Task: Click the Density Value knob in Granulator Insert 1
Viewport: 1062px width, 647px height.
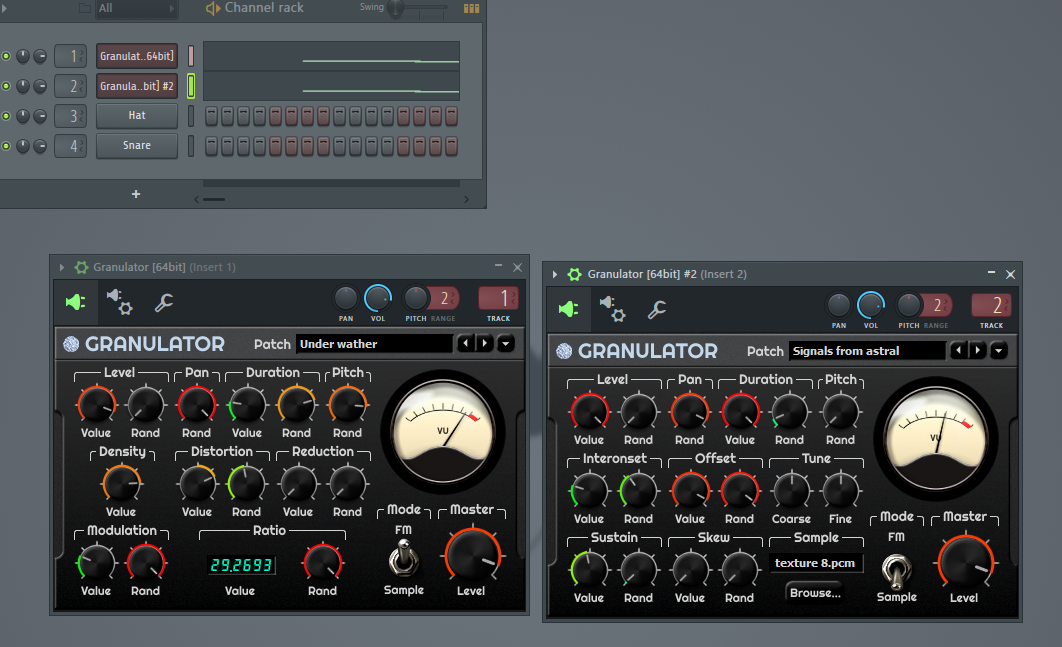Action: 121,484
